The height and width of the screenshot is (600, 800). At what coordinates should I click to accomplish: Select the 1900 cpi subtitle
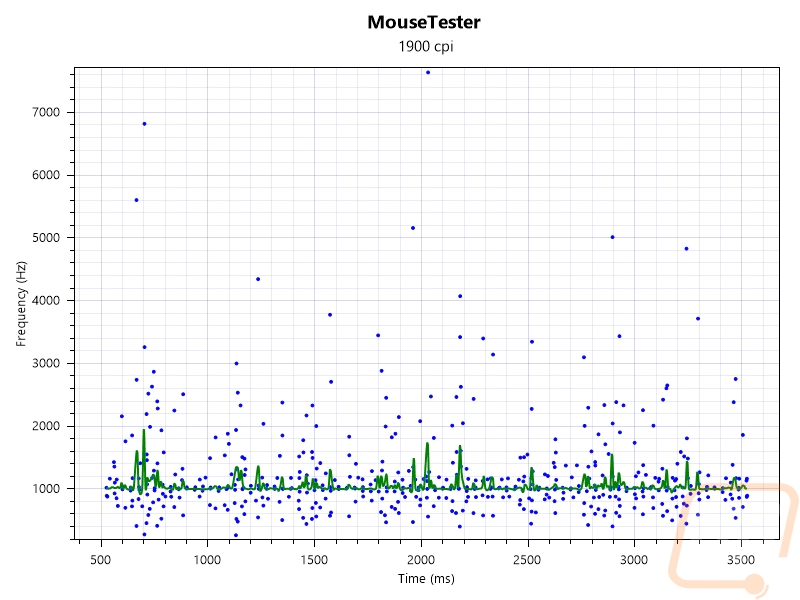click(x=426, y=46)
